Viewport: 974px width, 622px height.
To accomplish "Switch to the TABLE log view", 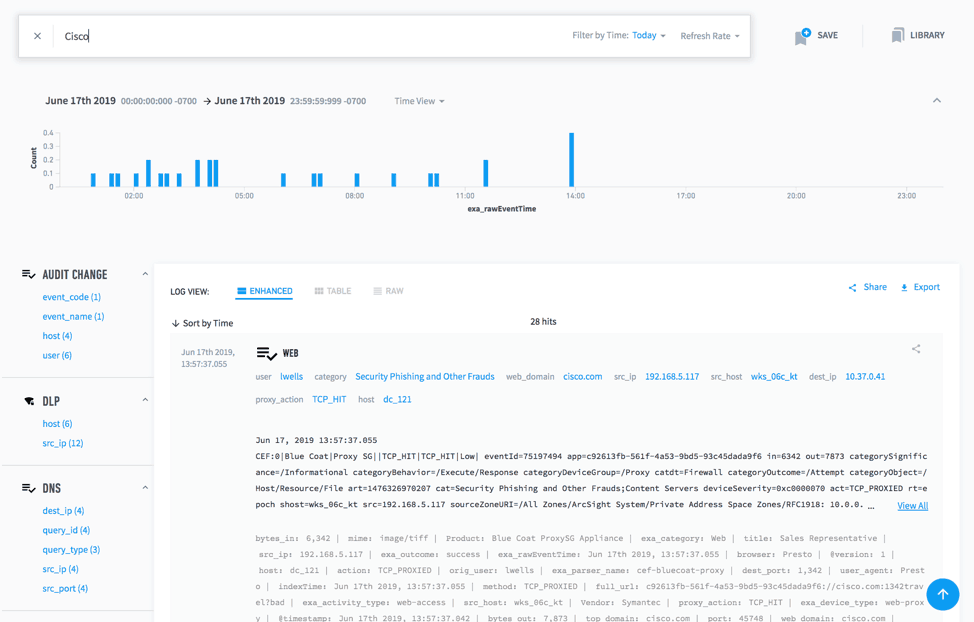I will pos(333,291).
